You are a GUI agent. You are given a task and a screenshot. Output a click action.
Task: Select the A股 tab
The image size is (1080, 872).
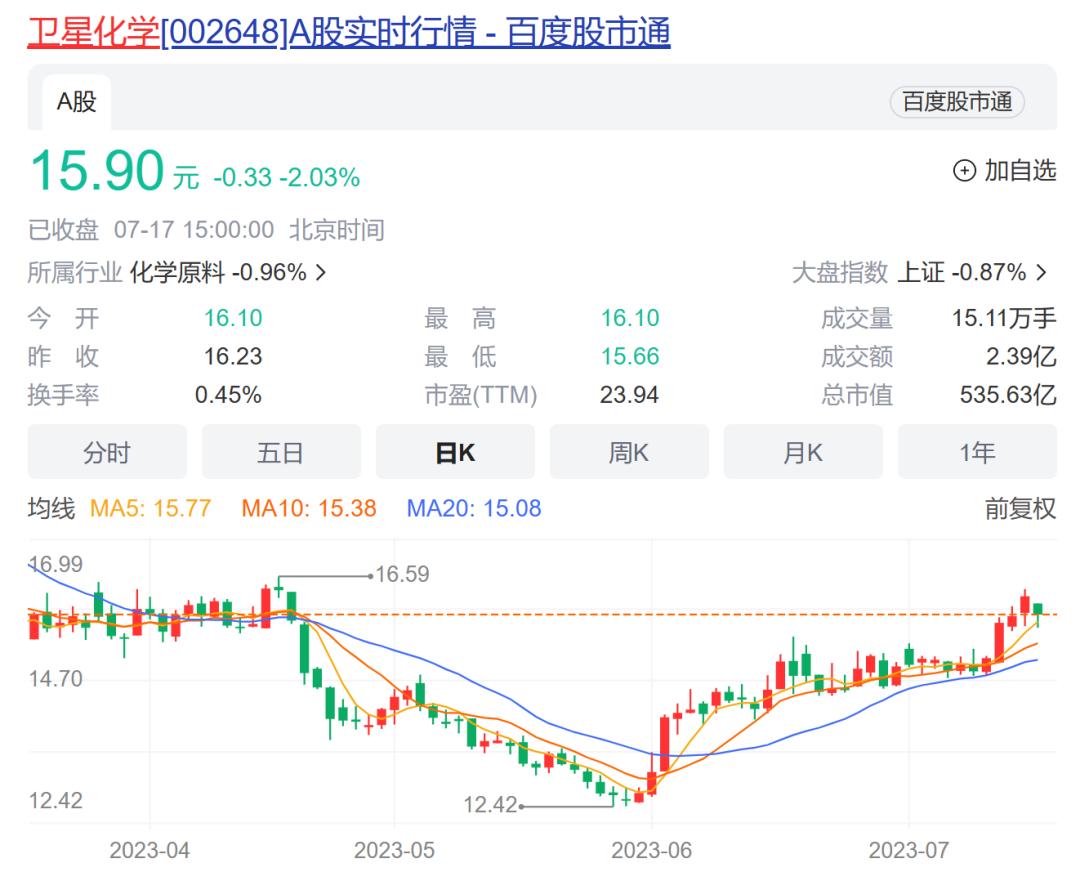76,102
